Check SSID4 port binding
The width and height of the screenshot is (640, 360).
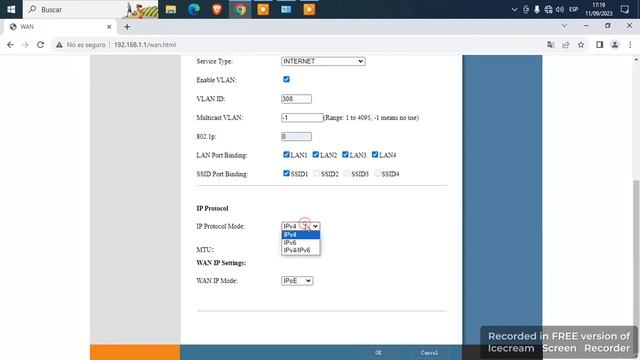(x=377, y=173)
